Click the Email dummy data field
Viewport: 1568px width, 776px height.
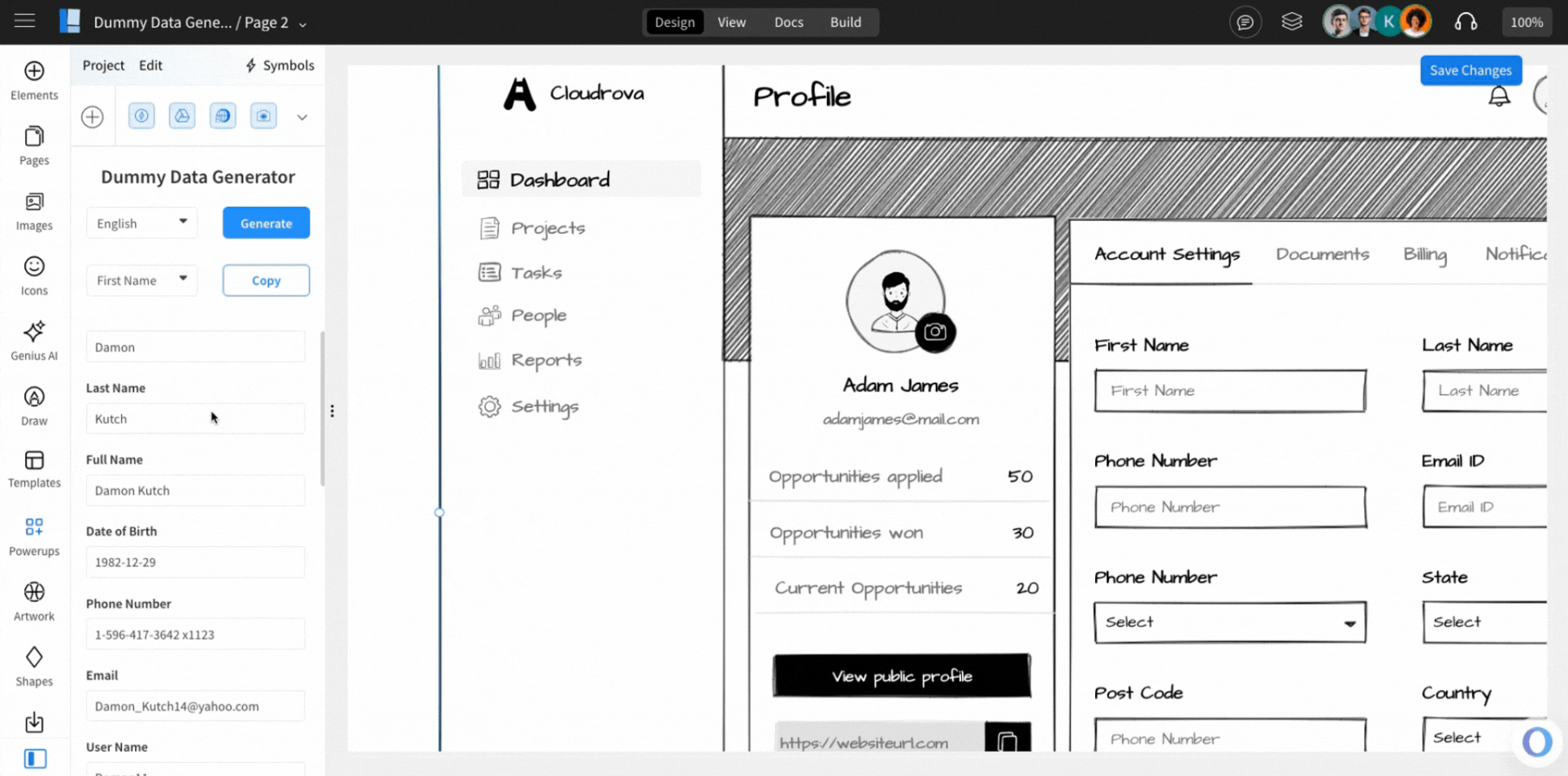tap(195, 706)
